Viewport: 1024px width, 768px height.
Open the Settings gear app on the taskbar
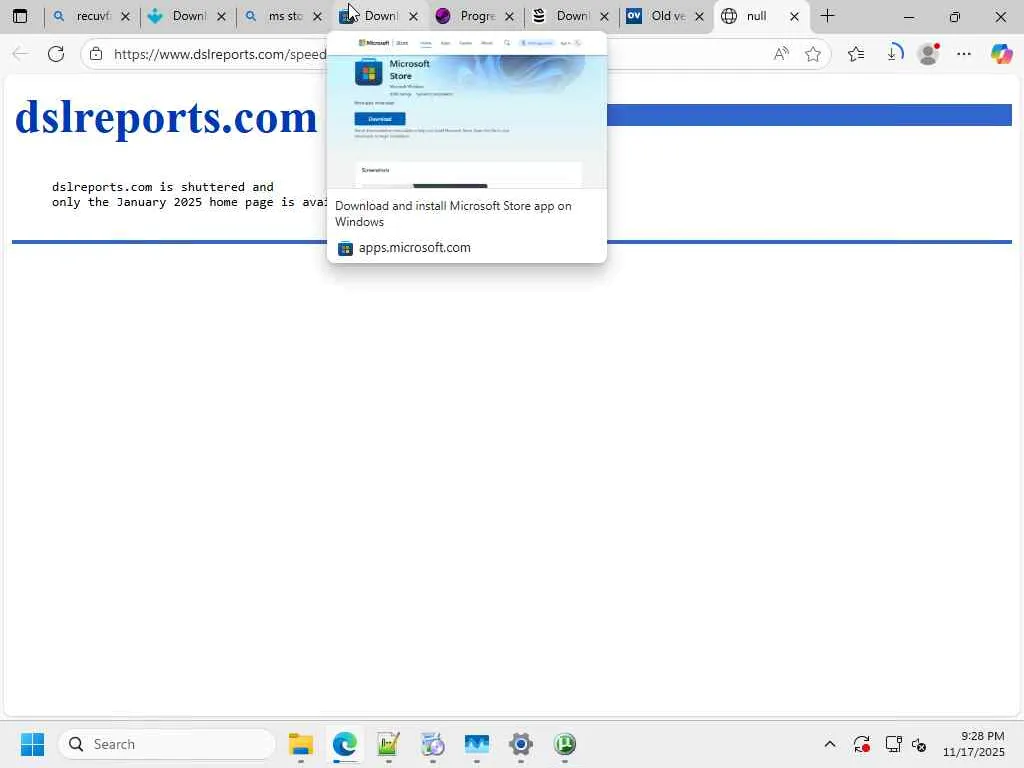coord(520,744)
